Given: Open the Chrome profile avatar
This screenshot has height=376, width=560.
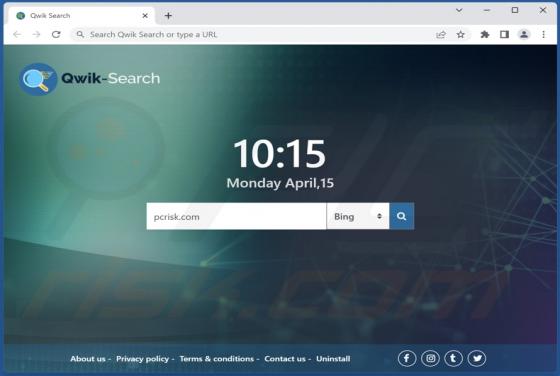Looking at the screenshot, I should click(x=524, y=35).
